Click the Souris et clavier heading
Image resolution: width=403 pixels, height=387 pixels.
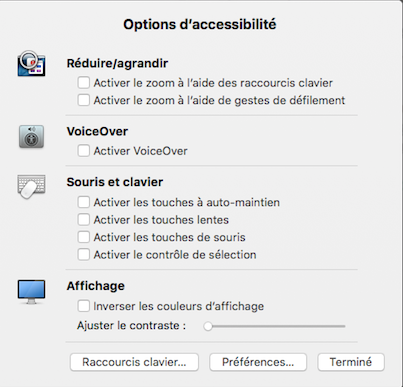pyautogui.click(x=115, y=182)
